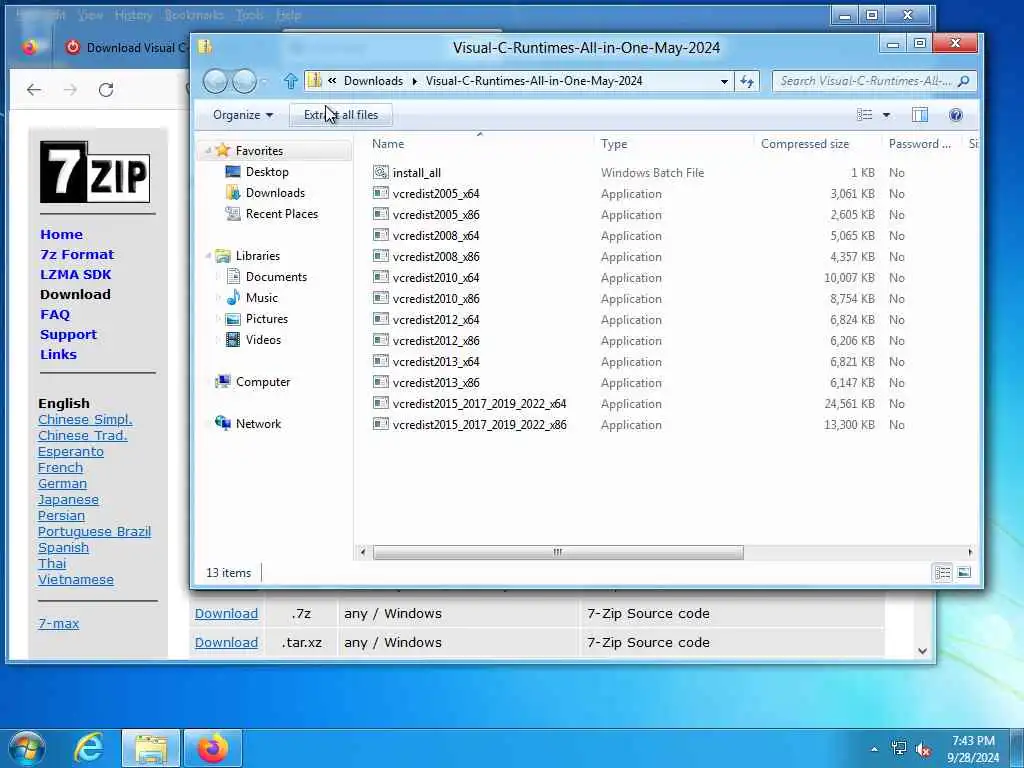Click Download link for .7z source
Viewport: 1024px width, 768px height.
[226, 614]
